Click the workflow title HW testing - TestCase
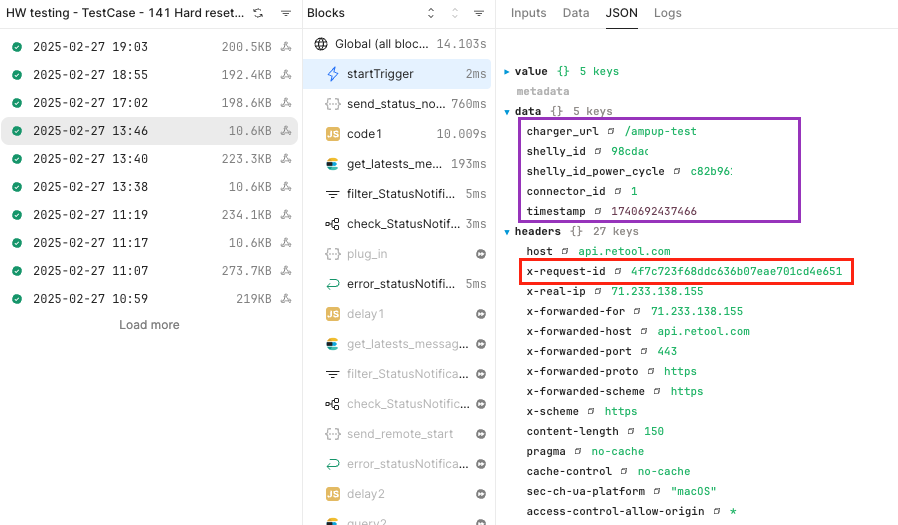The height and width of the screenshot is (525, 898). click(x=125, y=13)
